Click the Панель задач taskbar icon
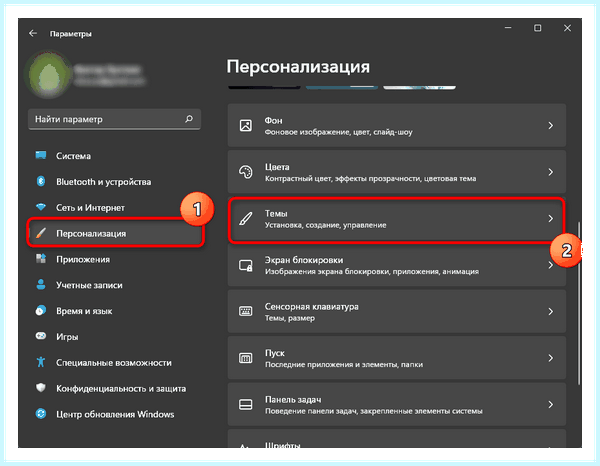The image size is (600, 466). (246, 404)
